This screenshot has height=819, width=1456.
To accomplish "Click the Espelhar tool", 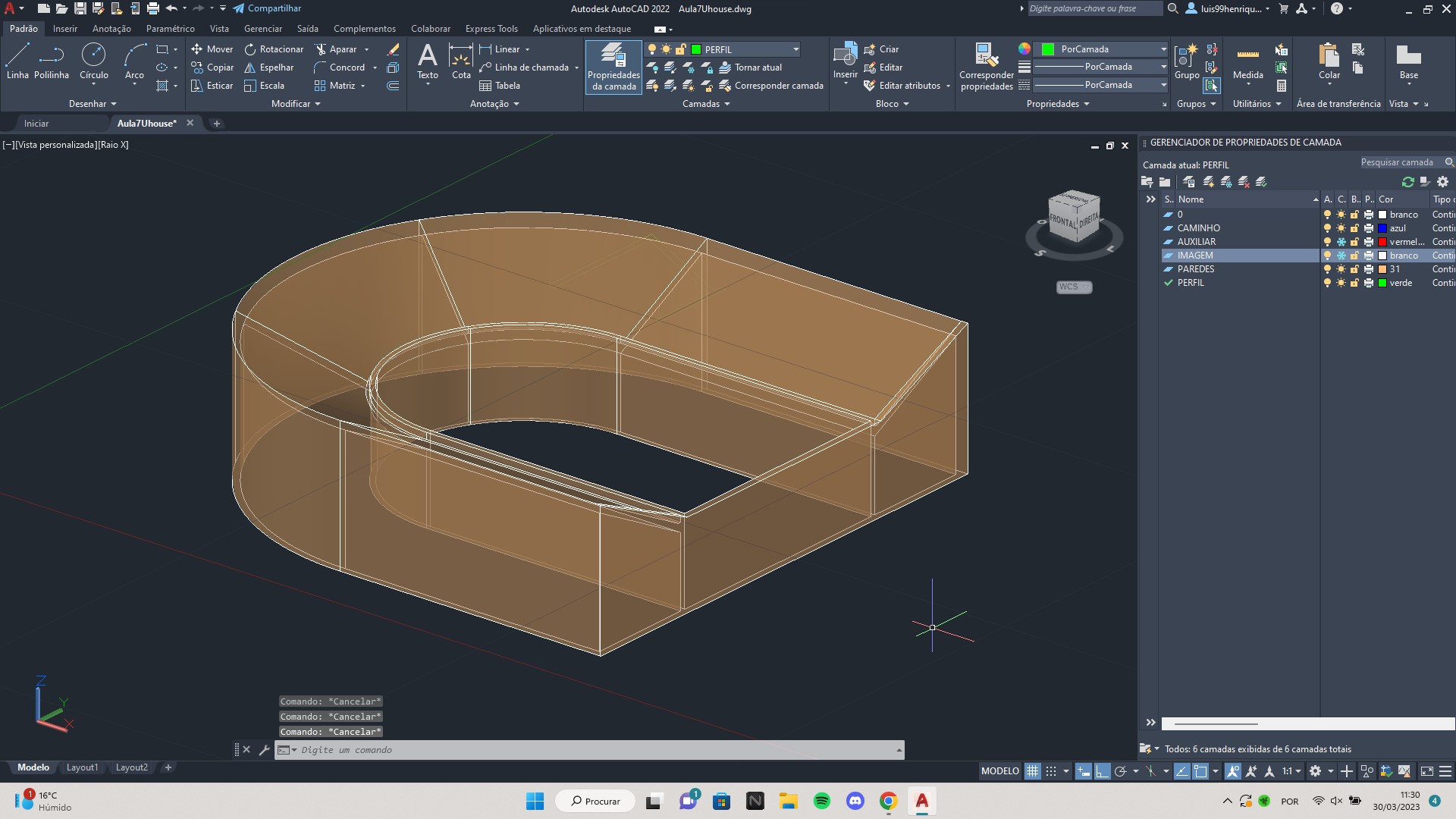I will (268, 67).
